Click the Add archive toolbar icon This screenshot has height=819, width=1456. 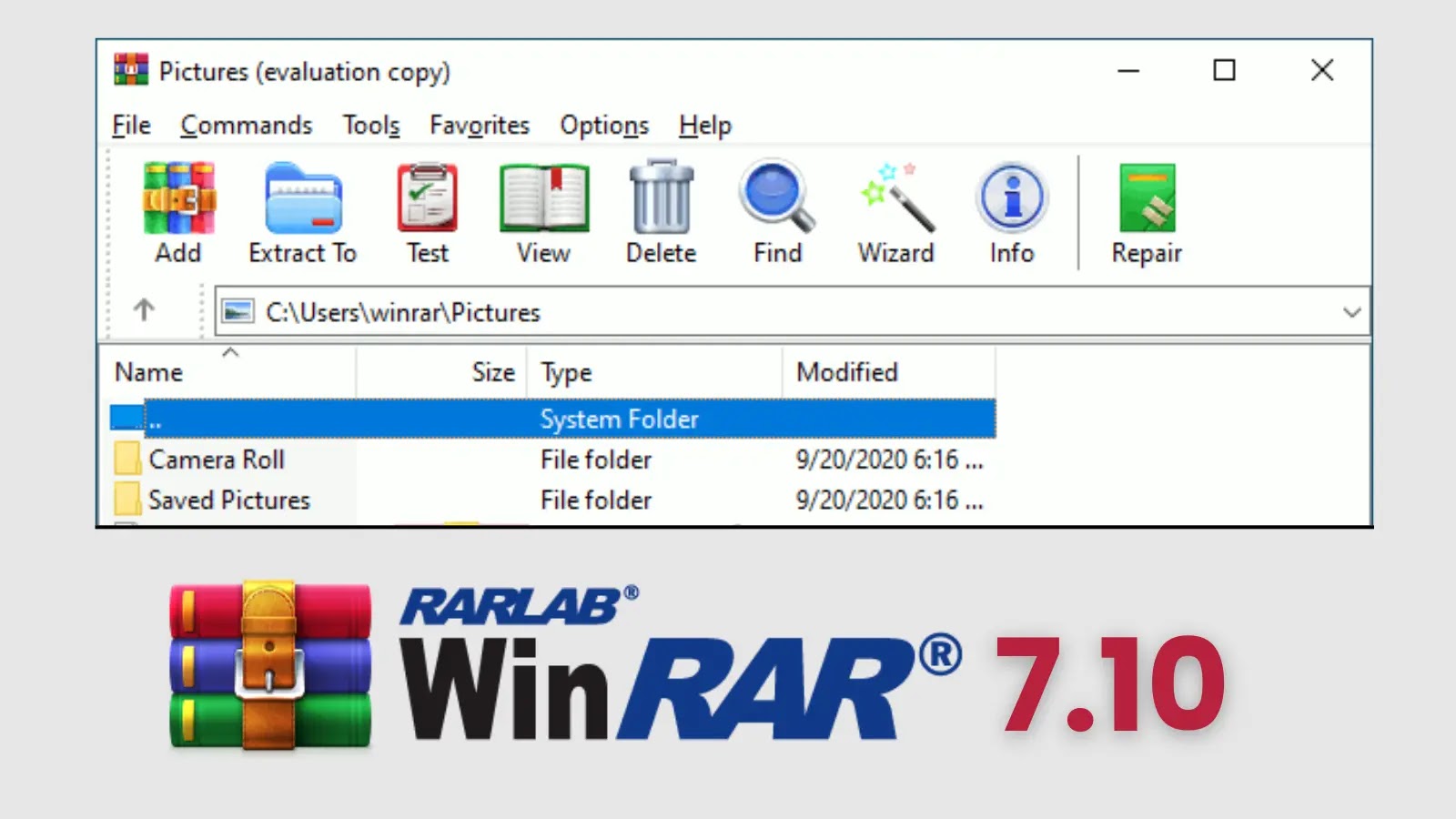tap(178, 213)
